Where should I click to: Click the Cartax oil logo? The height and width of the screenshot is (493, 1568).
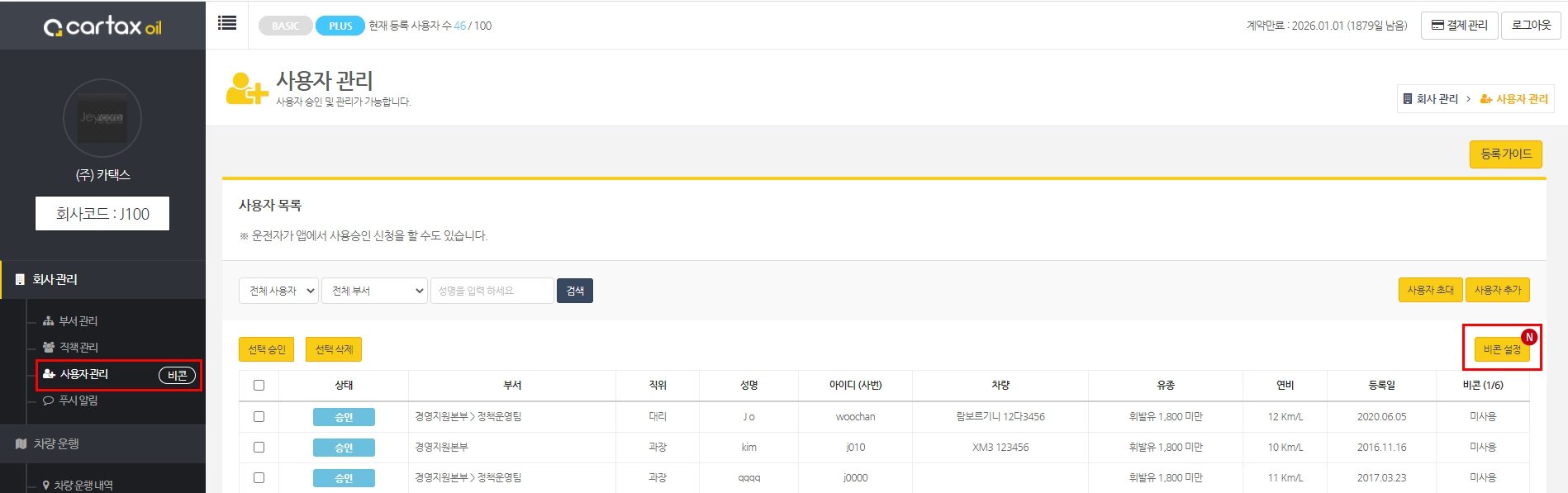click(x=102, y=26)
